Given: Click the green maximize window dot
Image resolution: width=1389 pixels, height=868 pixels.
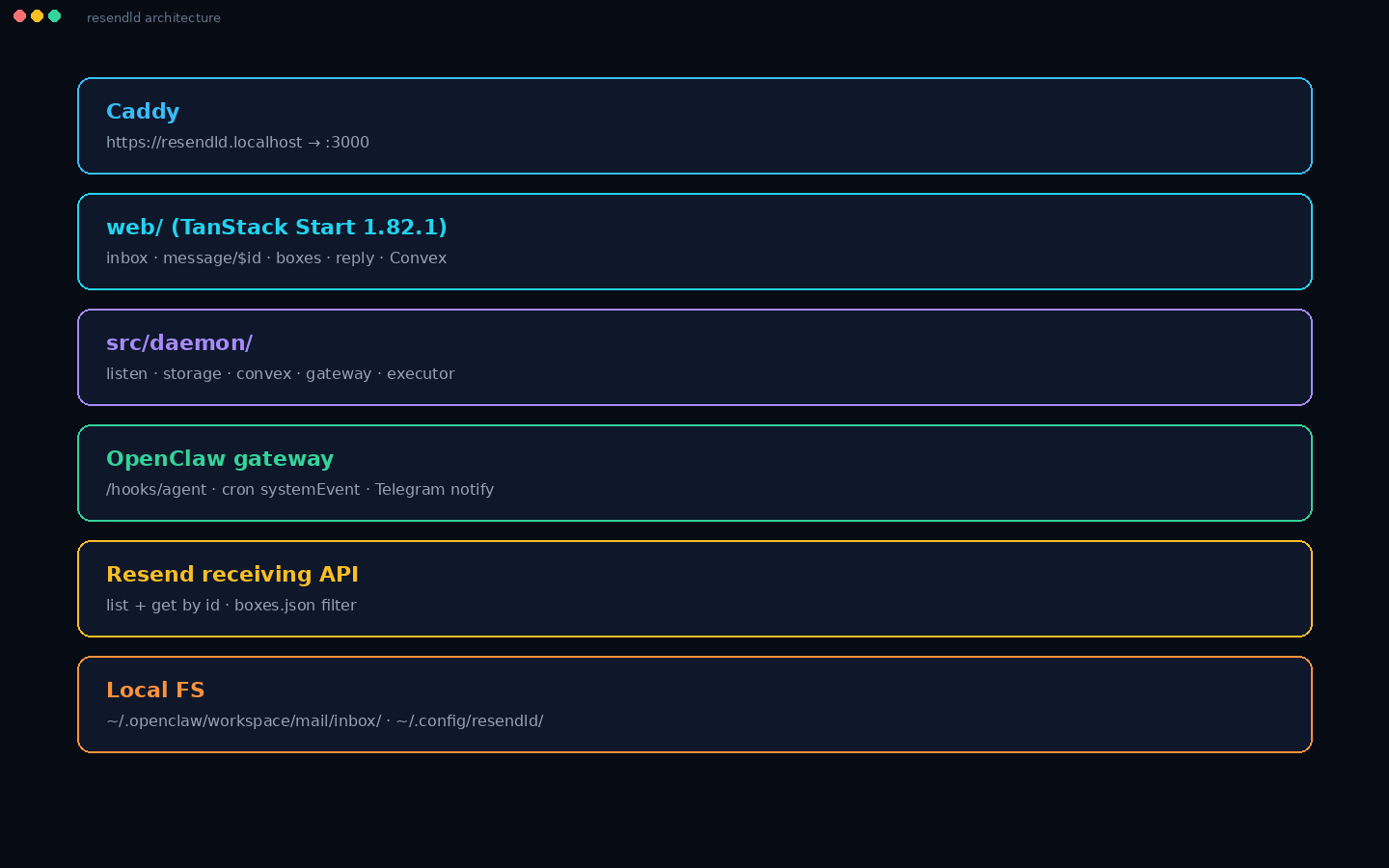Looking at the screenshot, I should (54, 16).
